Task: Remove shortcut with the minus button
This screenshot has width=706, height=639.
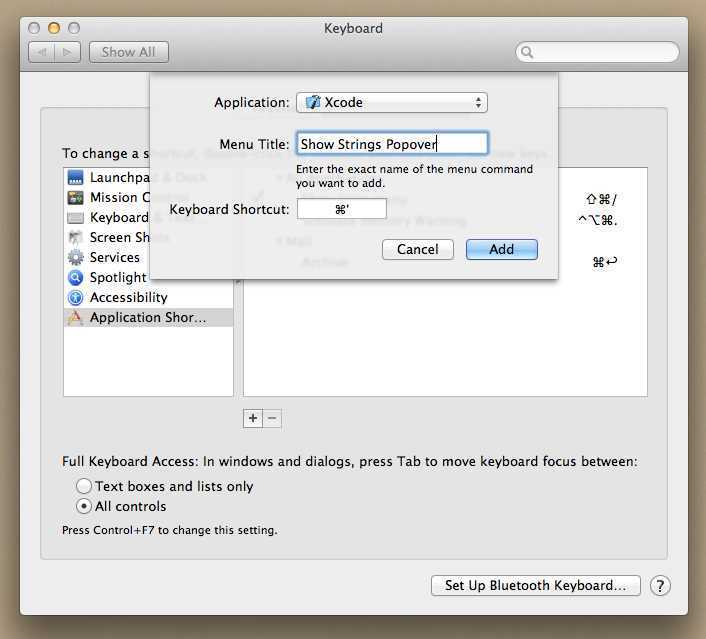Action: tap(272, 418)
